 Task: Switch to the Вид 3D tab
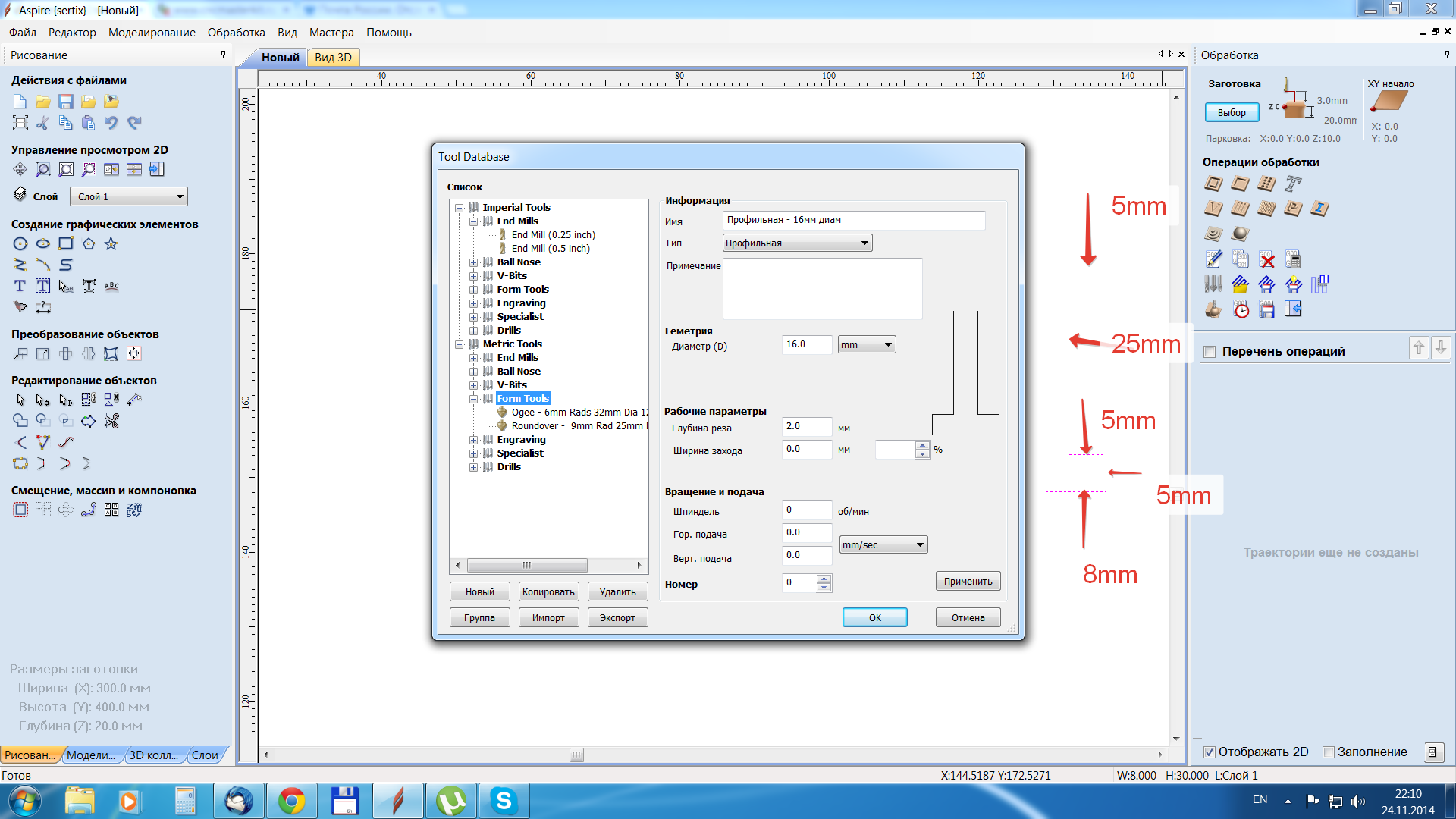click(x=333, y=58)
